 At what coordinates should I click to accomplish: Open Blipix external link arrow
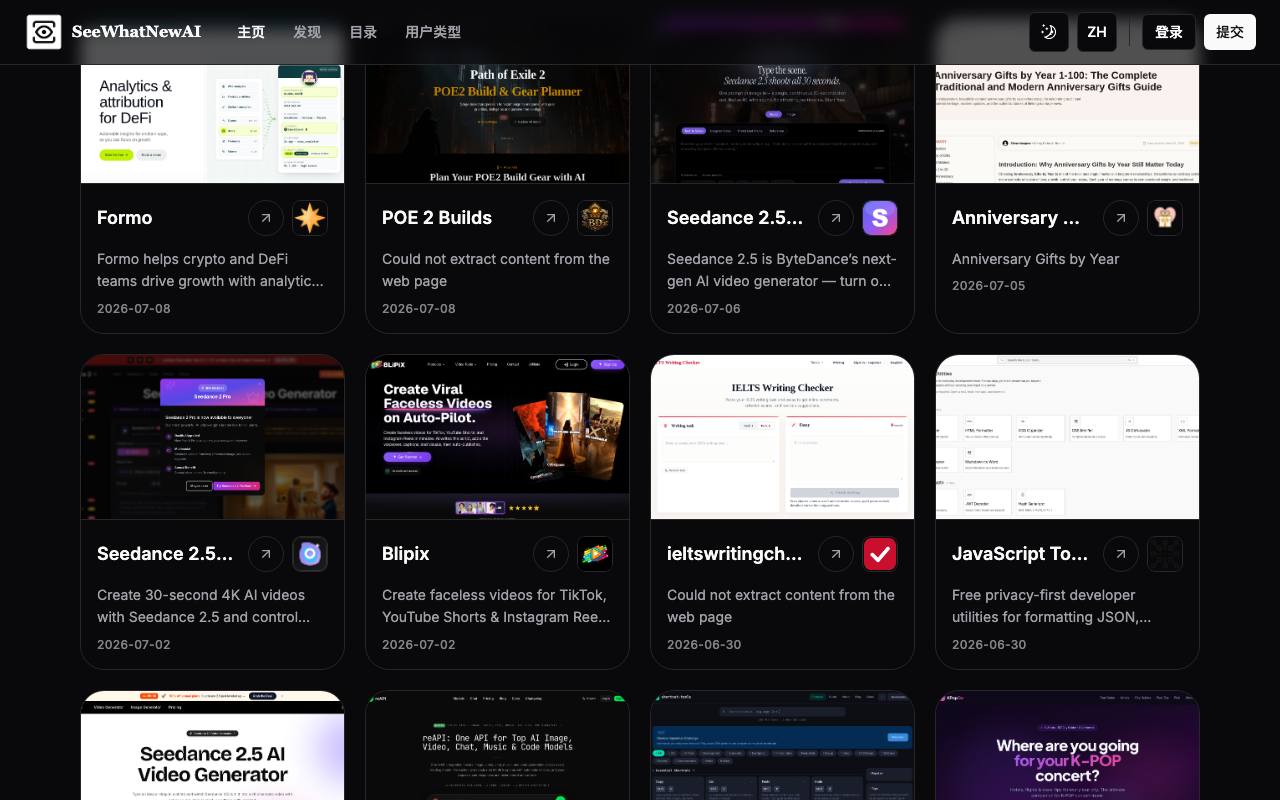point(551,554)
